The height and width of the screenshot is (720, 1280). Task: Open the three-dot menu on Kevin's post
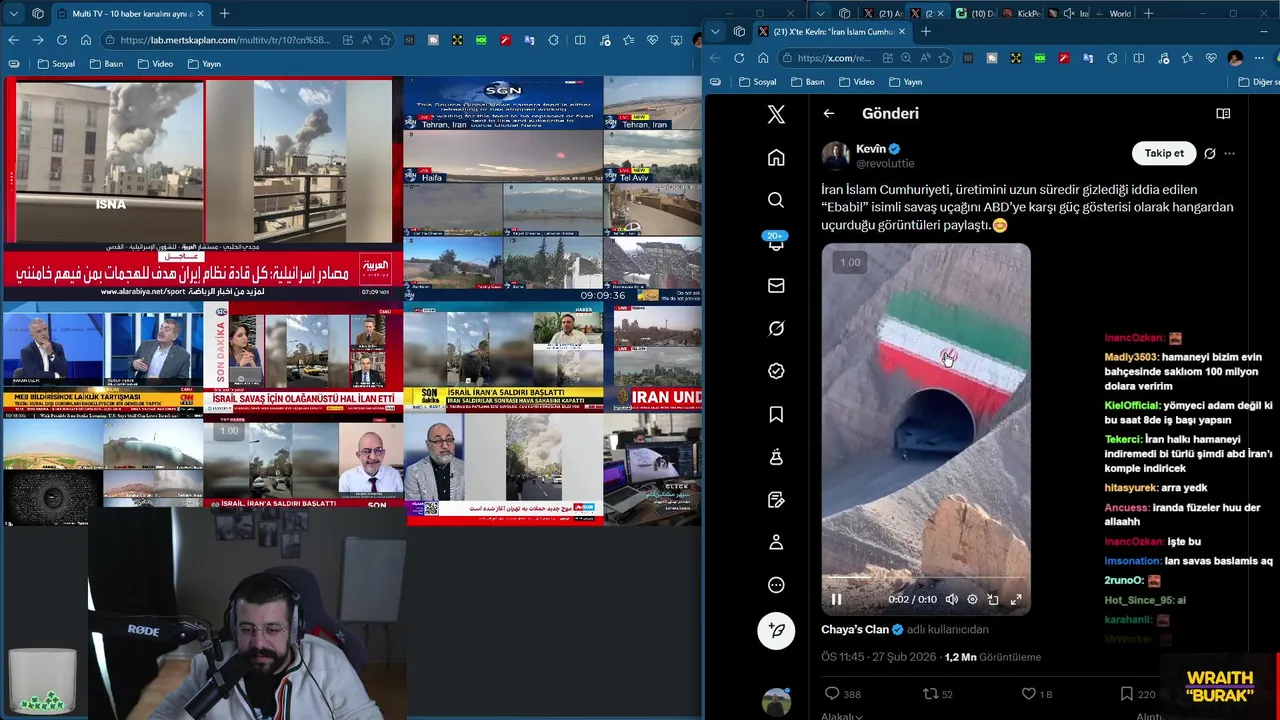tap(1230, 154)
